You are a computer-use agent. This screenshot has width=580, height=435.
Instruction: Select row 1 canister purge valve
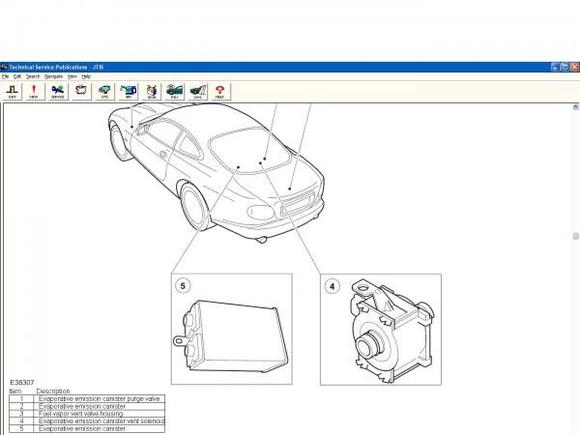point(87,399)
